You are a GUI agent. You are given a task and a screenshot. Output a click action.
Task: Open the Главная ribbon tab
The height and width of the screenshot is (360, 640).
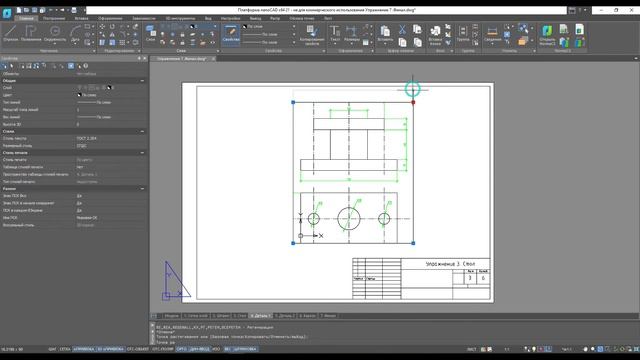pos(26,18)
